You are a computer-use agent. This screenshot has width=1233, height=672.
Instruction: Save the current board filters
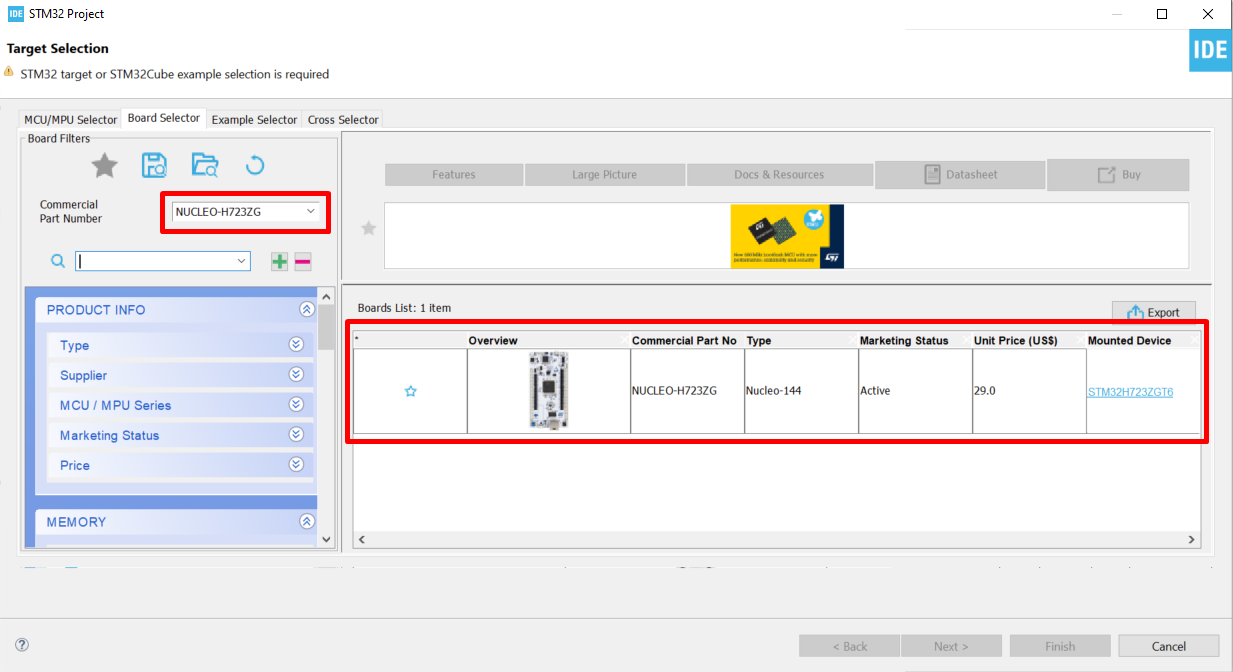154,165
